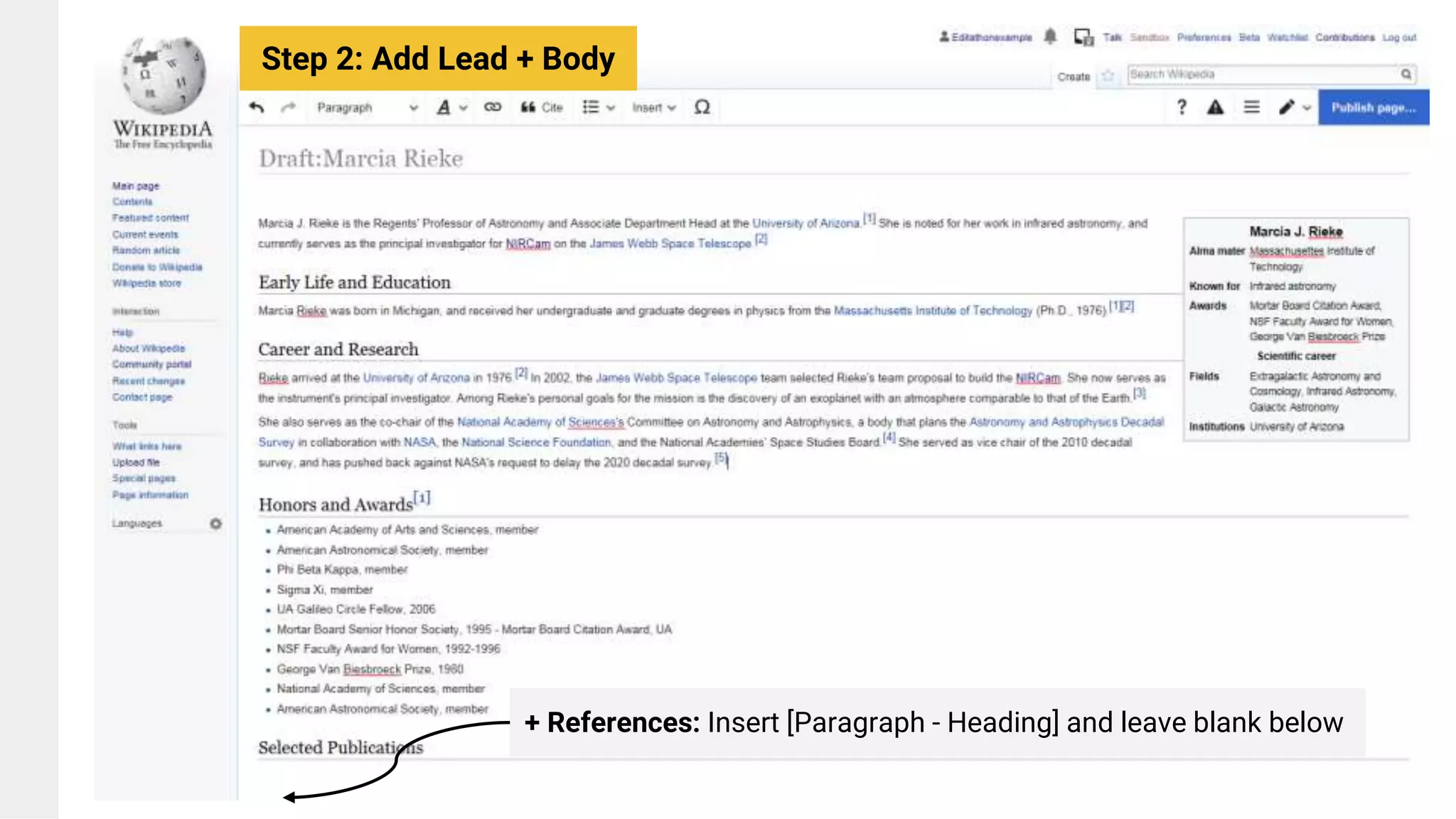Open the Paragraph format dropdown
The width and height of the screenshot is (1456, 819).
[367, 107]
